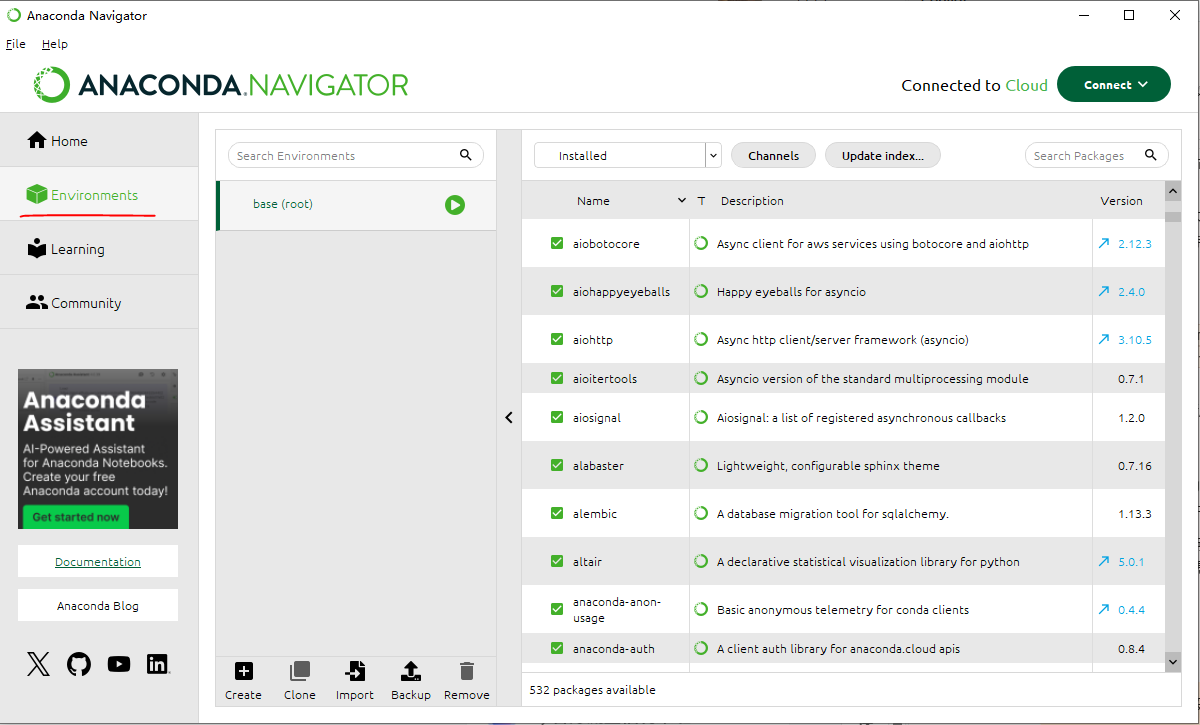This screenshot has height=725, width=1200.
Task: Open the Connect dropdown button
Action: [1113, 85]
